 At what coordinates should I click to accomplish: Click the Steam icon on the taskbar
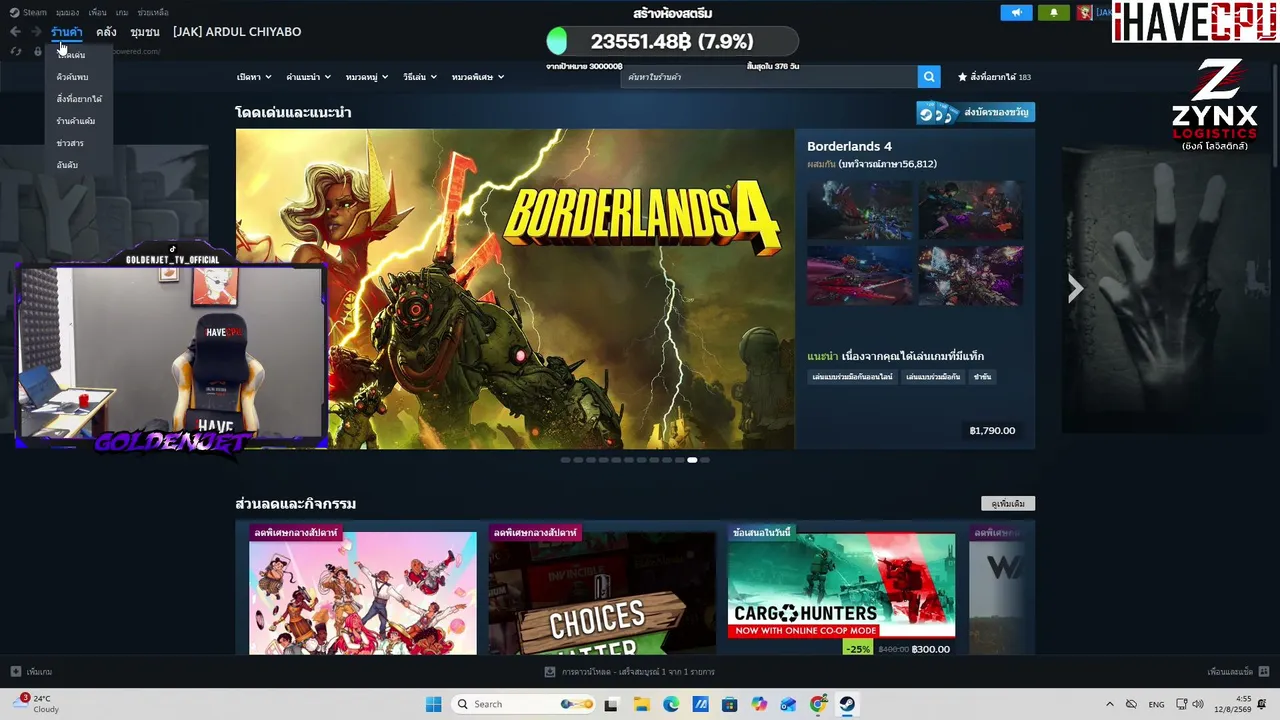point(847,704)
